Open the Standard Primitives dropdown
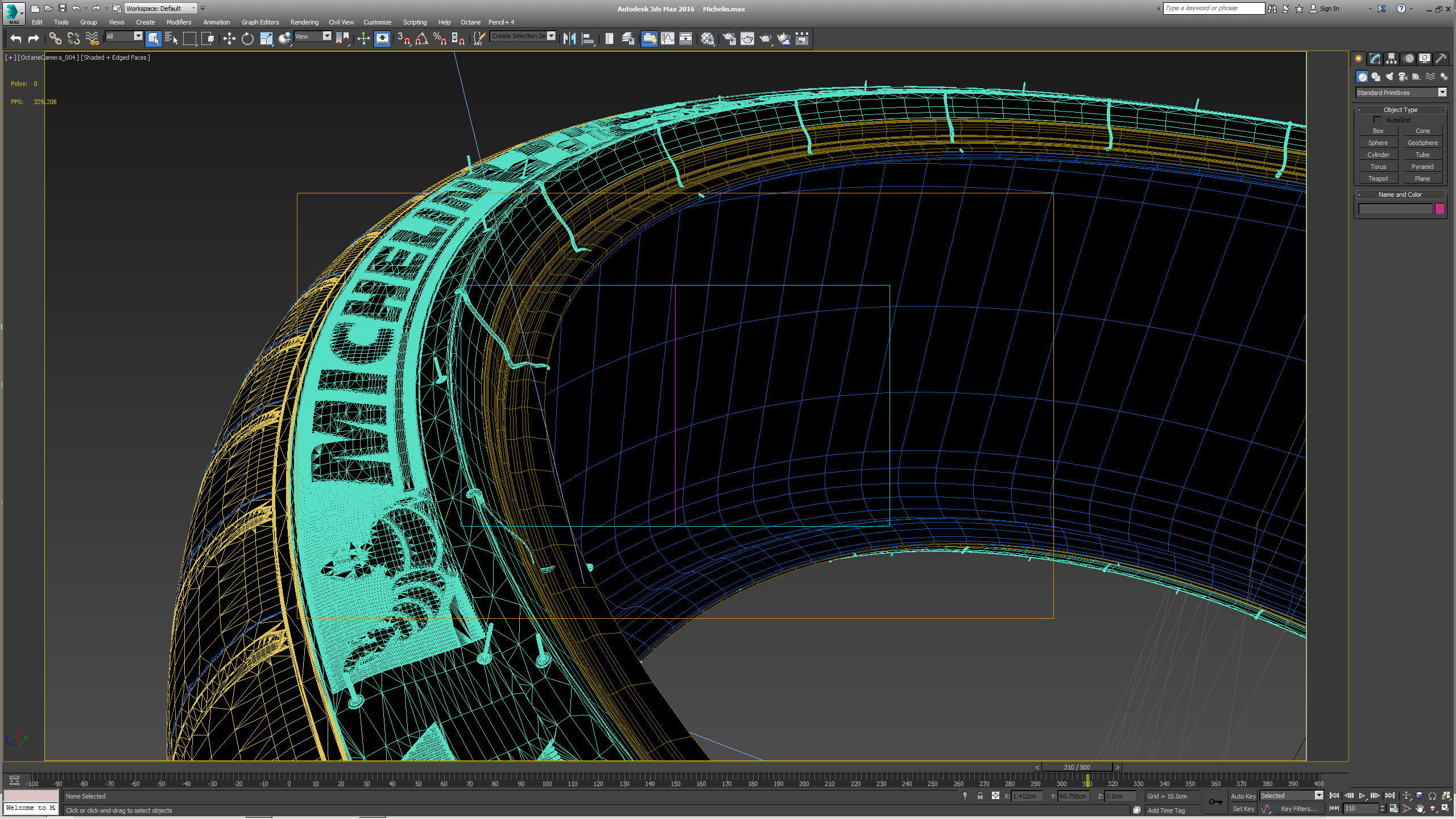 tap(1442, 93)
